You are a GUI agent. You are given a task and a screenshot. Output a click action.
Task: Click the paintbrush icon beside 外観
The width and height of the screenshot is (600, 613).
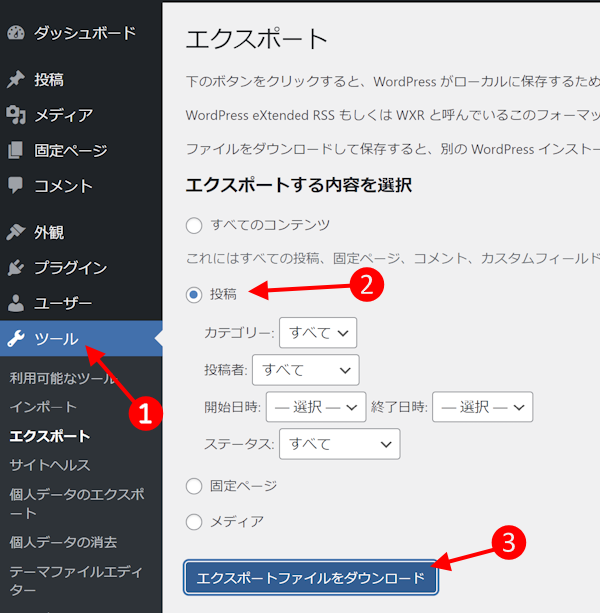16,232
